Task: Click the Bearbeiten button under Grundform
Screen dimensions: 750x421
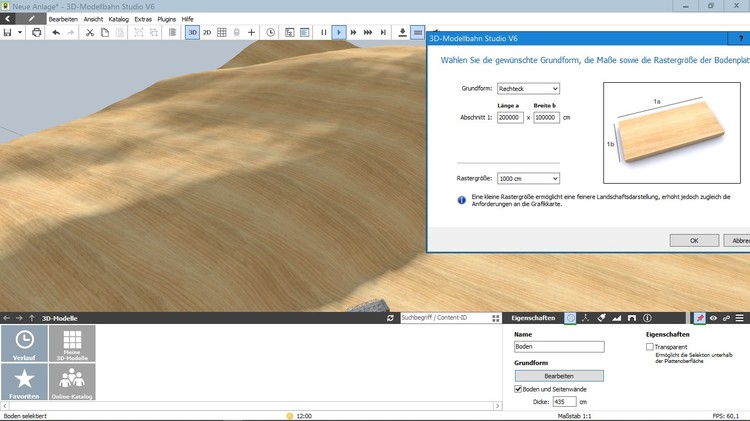Action: [x=559, y=376]
